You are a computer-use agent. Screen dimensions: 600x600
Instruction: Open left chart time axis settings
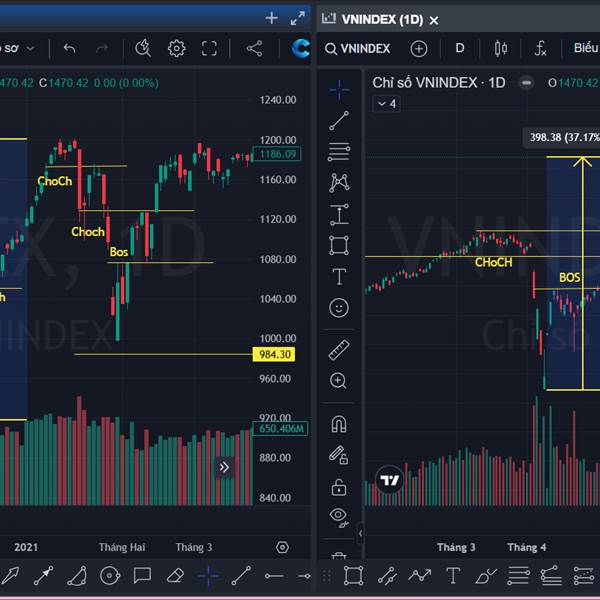coord(282,547)
